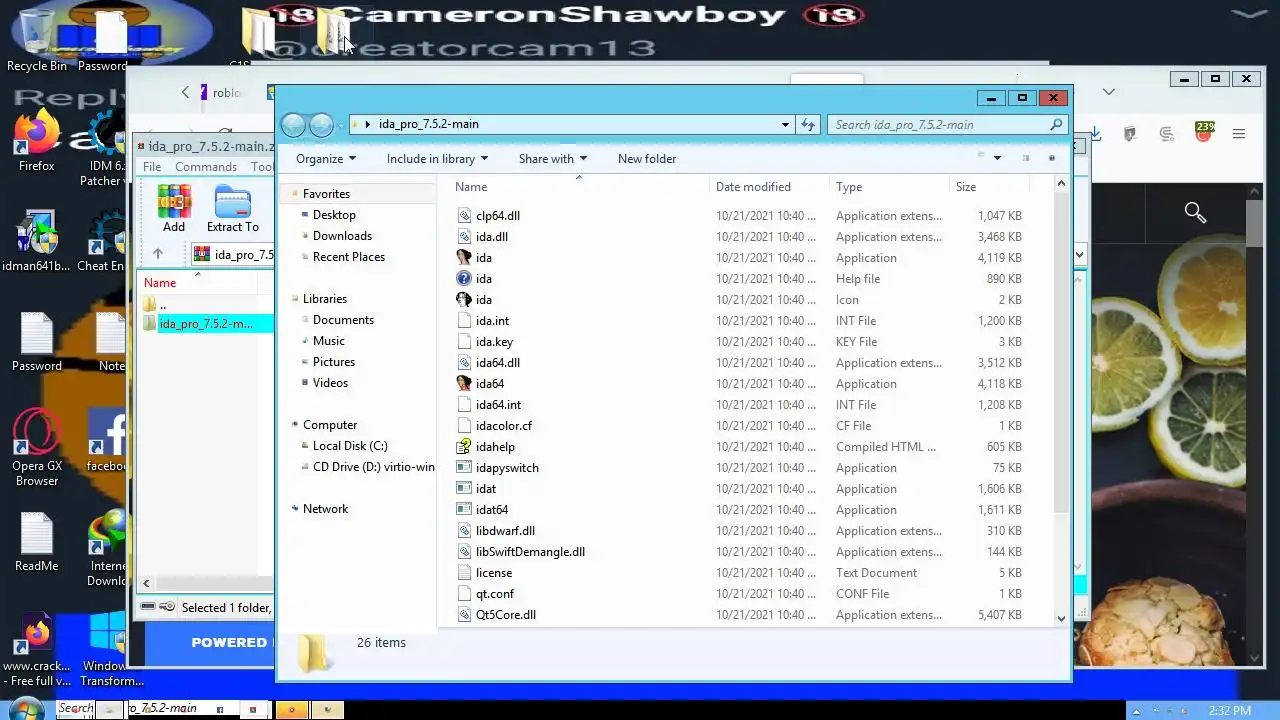Open Include in library dropdown
The height and width of the screenshot is (720, 1280).
point(437,159)
